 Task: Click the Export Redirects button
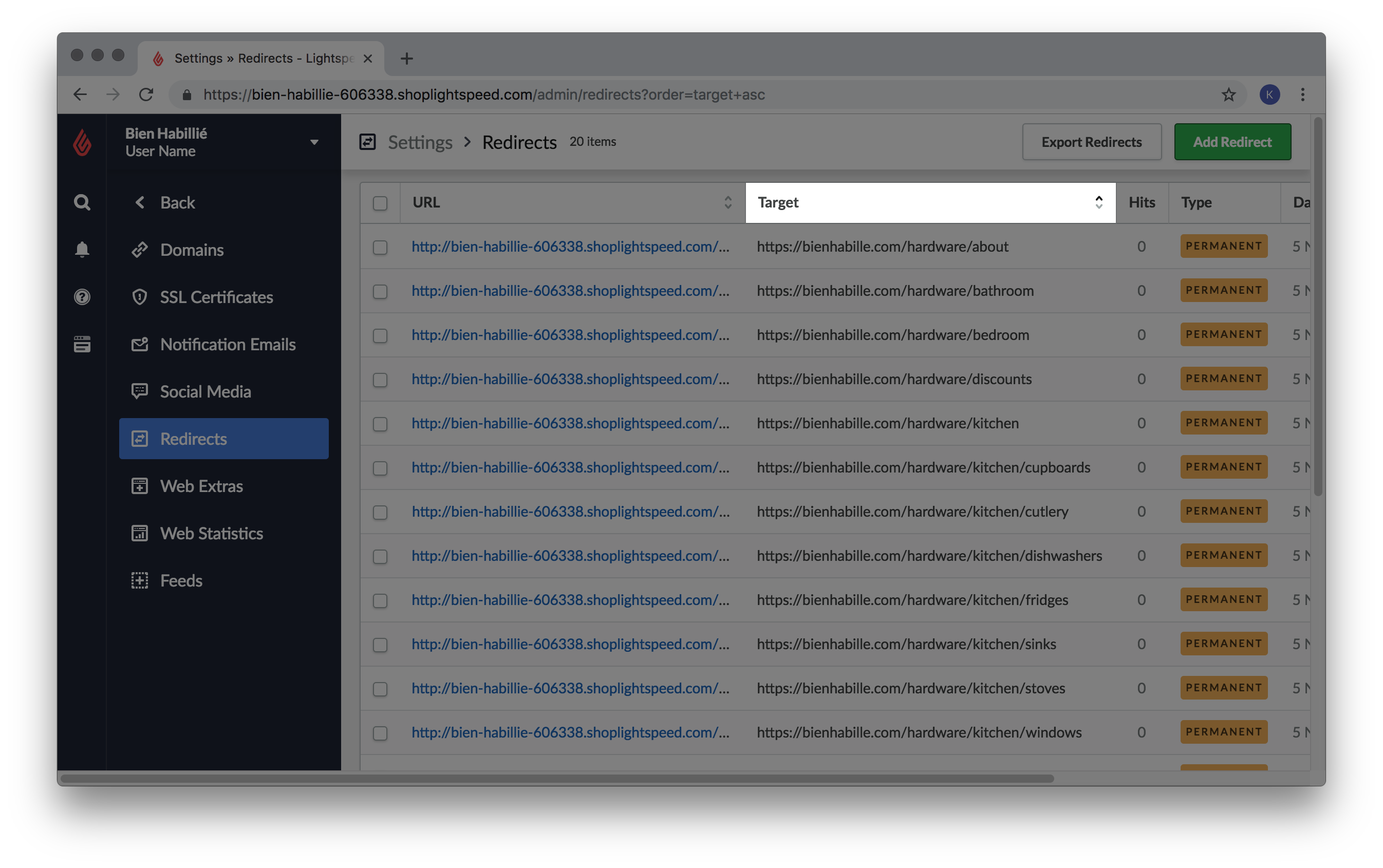click(x=1091, y=141)
